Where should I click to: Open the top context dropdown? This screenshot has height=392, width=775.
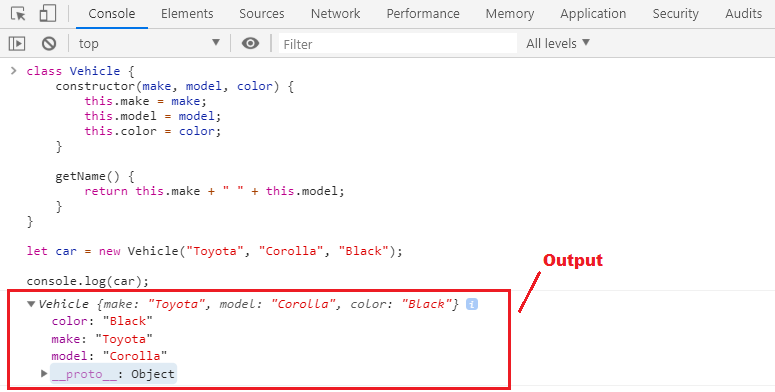tap(149, 44)
